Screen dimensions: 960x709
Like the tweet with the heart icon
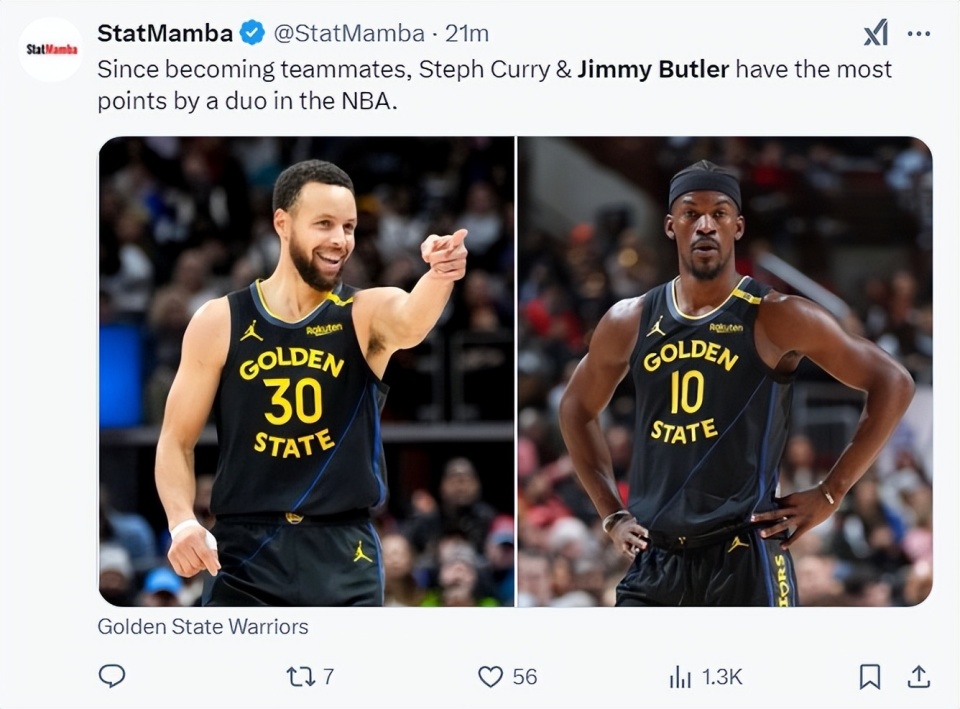pos(490,676)
